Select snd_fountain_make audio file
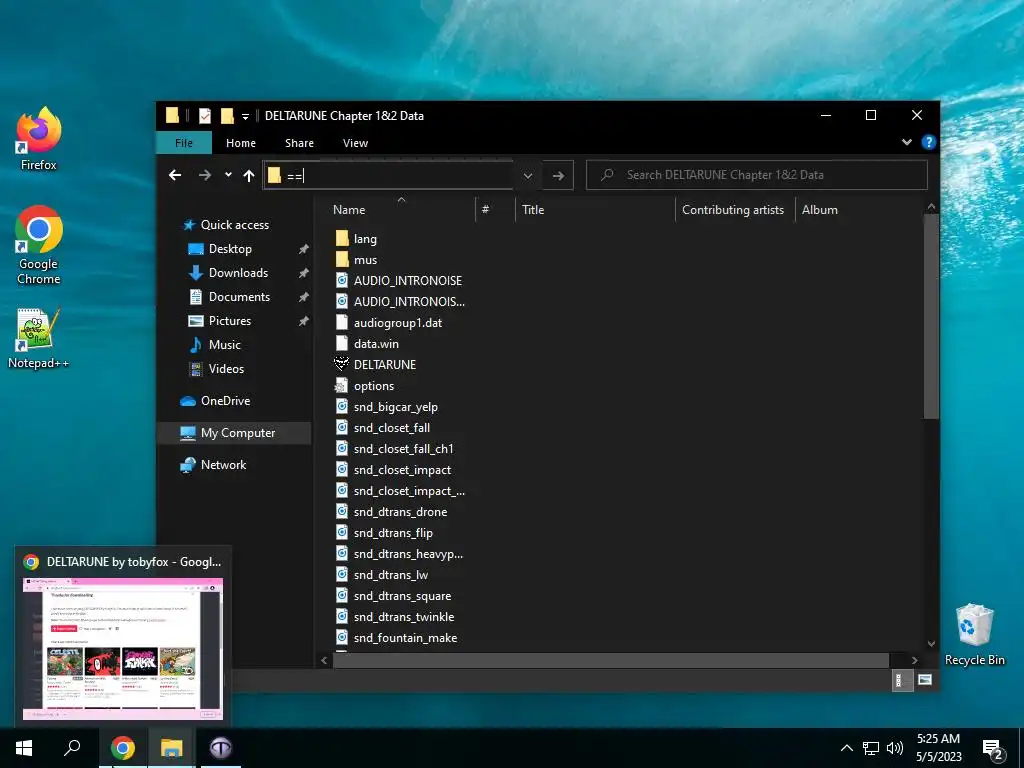The width and height of the screenshot is (1024, 768). pos(396,637)
